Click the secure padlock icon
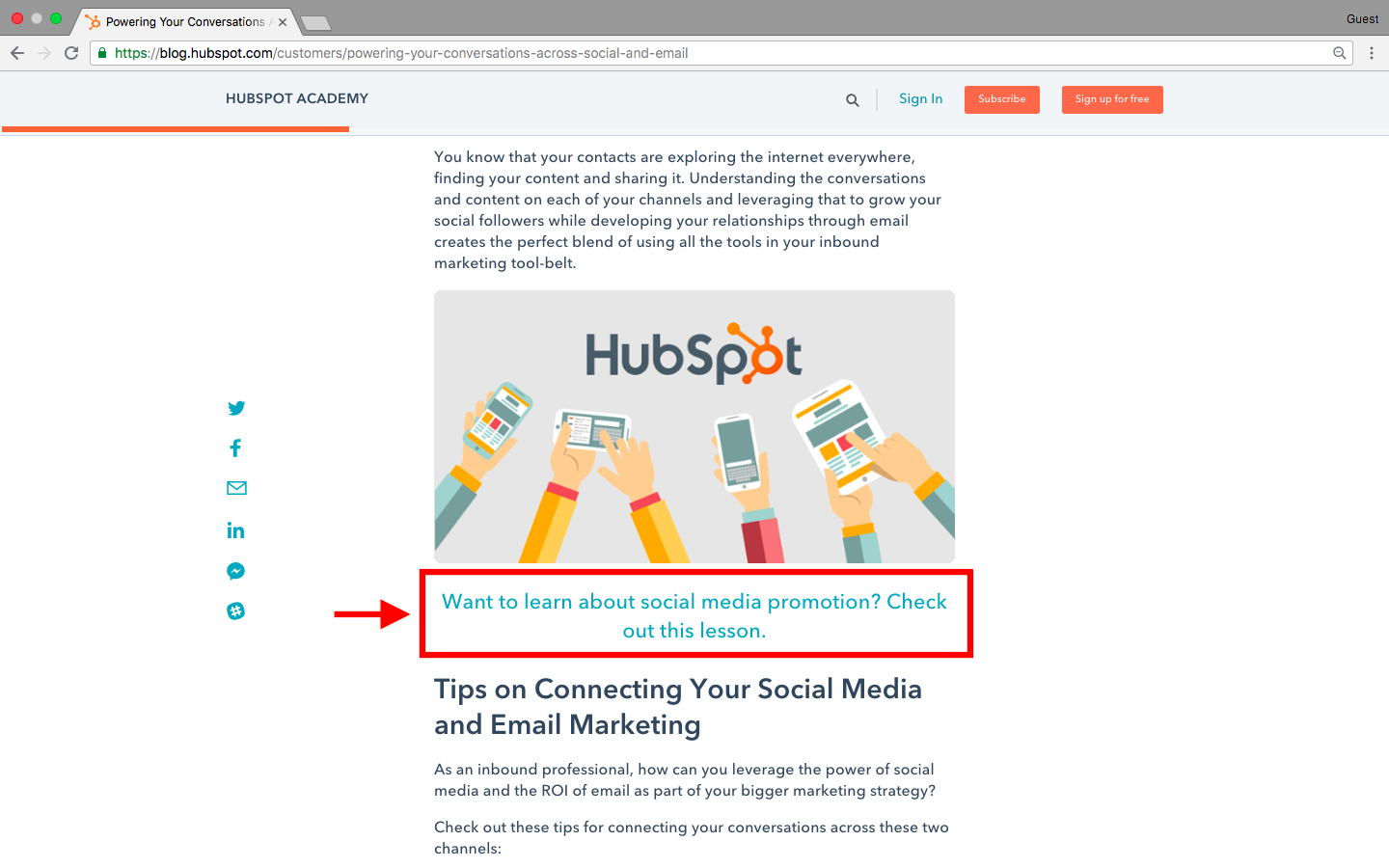The height and width of the screenshot is (868, 1389). point(102,53)
